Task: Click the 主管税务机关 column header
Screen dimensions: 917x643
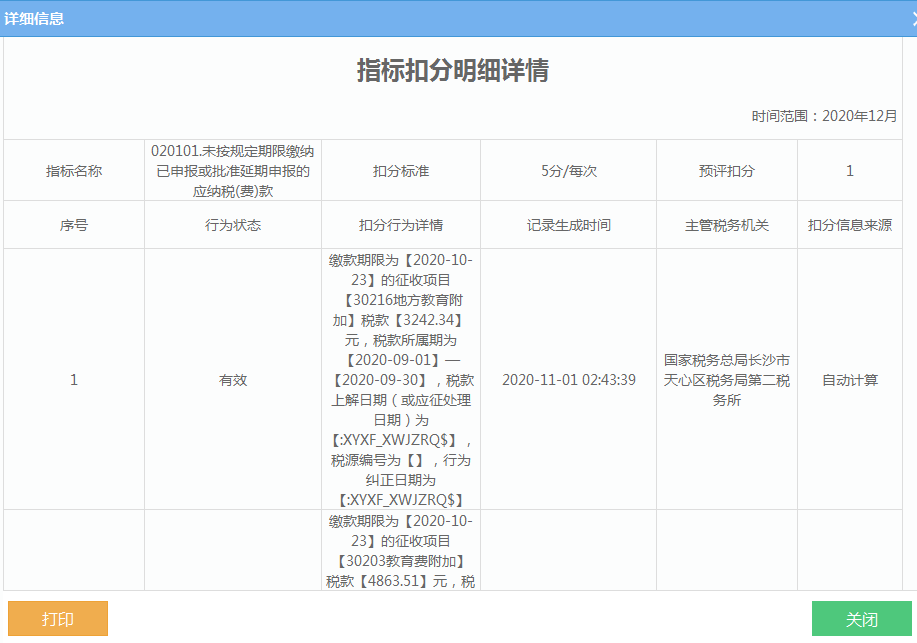Action: 727,225
